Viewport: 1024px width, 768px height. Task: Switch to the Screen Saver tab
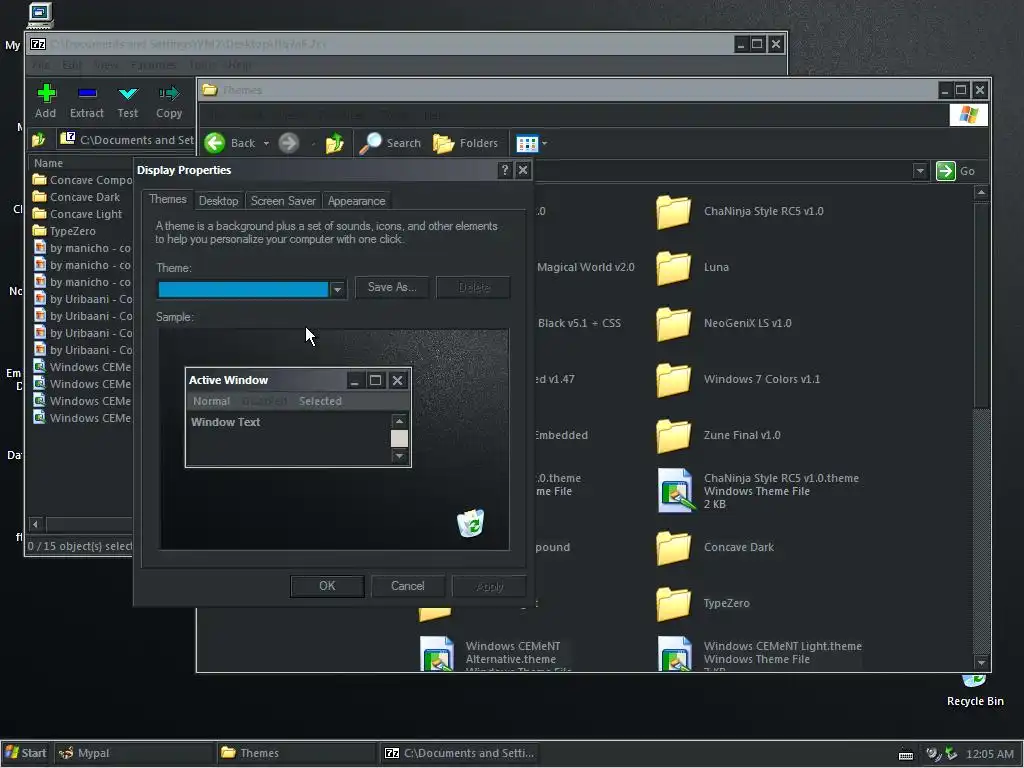pyautogui.click(x=283, y=201)
